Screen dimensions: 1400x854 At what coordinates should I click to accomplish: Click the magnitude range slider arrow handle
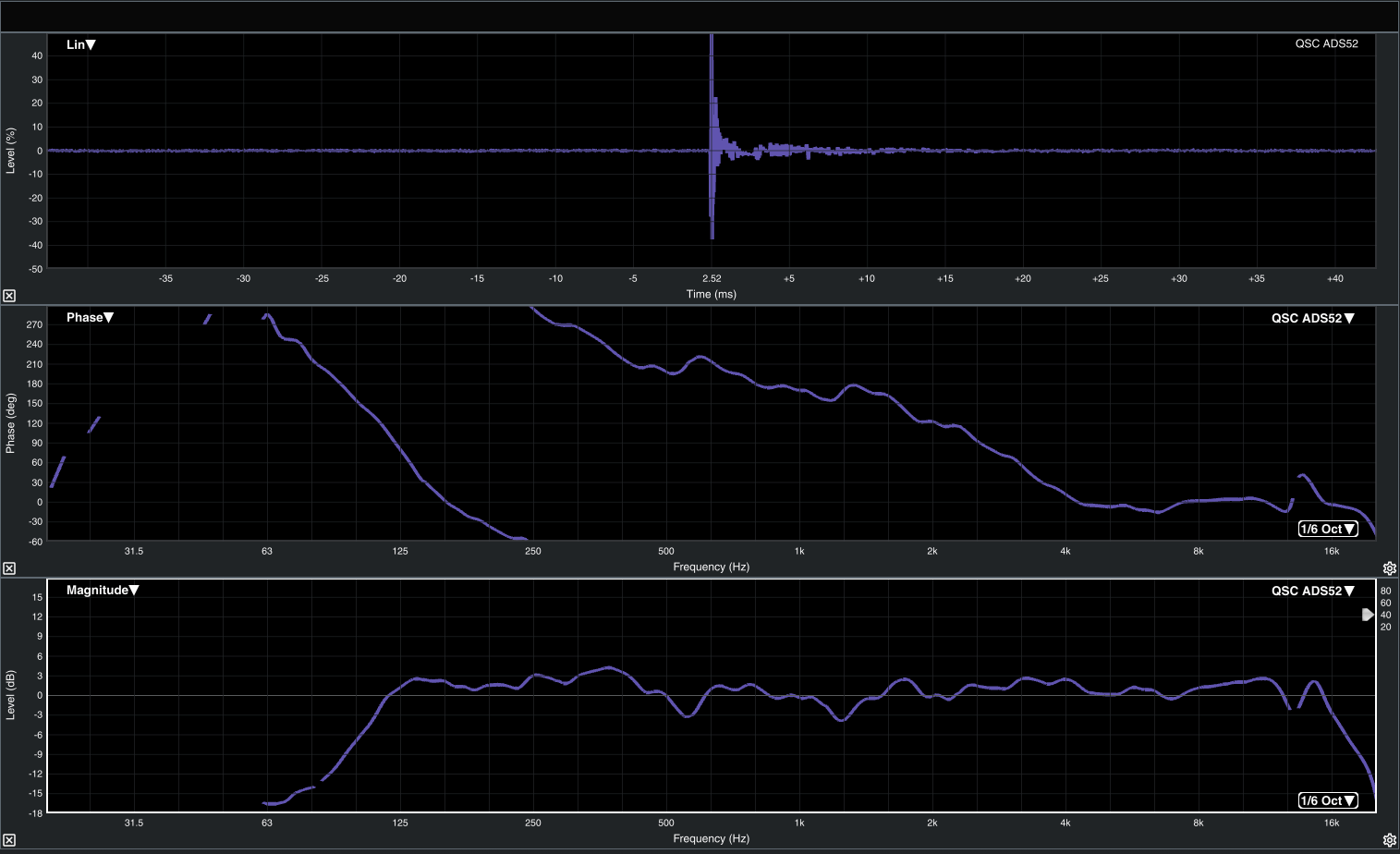pos(1368,615)
